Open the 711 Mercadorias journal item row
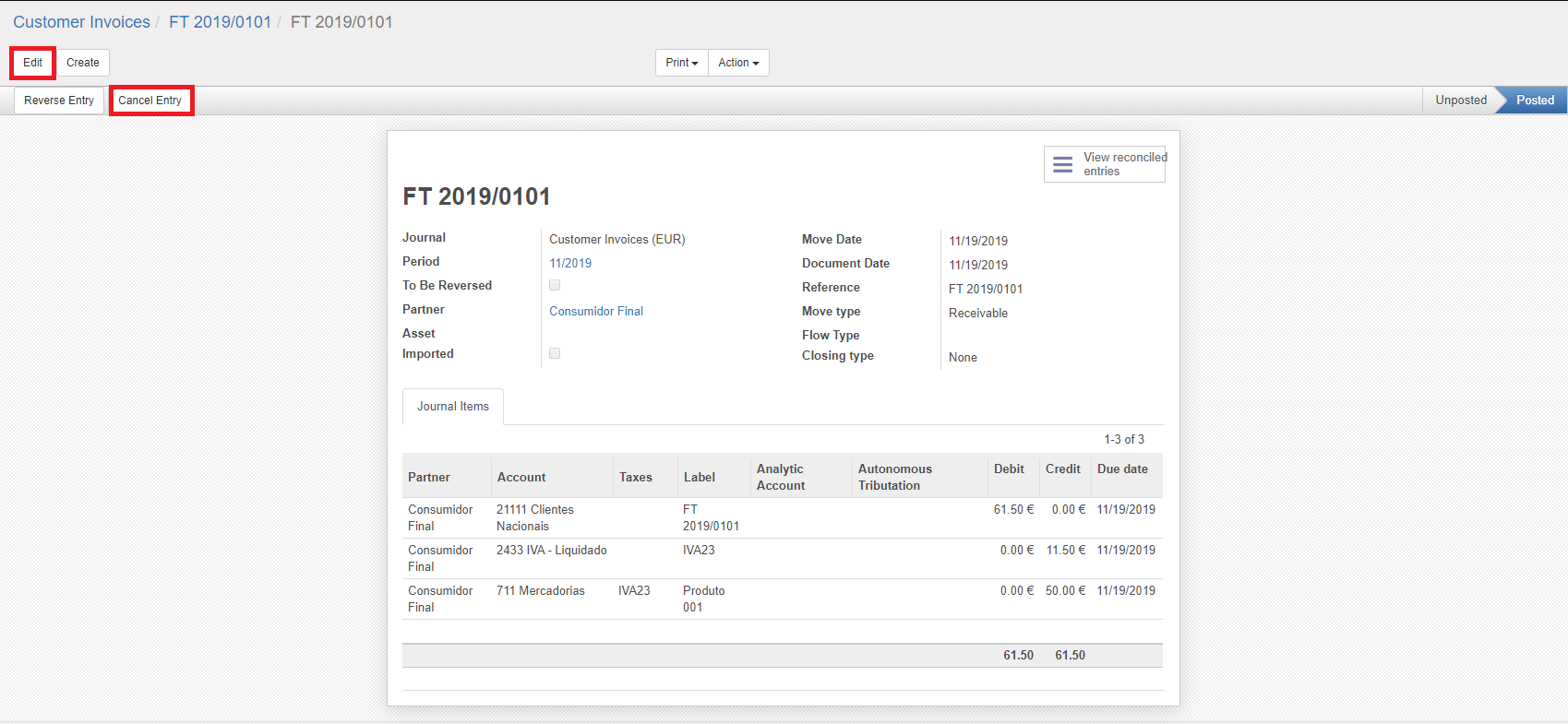The height and width of the screenshot is (724, 1568). coord(541,591)
